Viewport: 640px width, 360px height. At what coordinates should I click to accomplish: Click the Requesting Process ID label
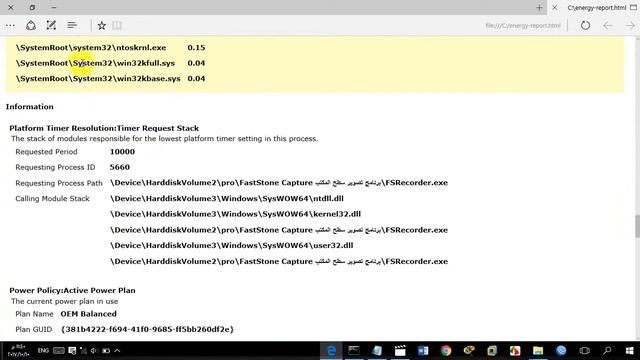(x=55, y=167)
